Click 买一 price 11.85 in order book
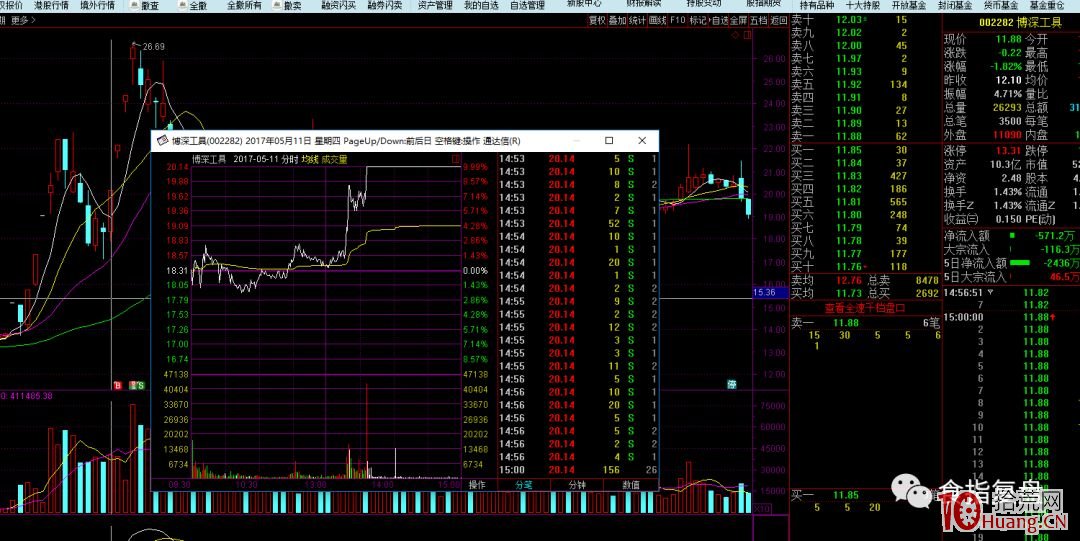The image size is (1080, 541). click(849, 150)
